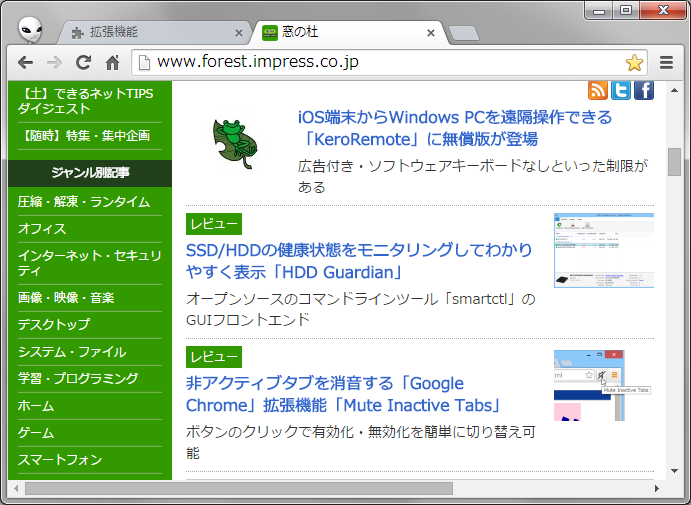
Task: Open the HDD Guardian screenshot thumbnail
Action: 604,250
